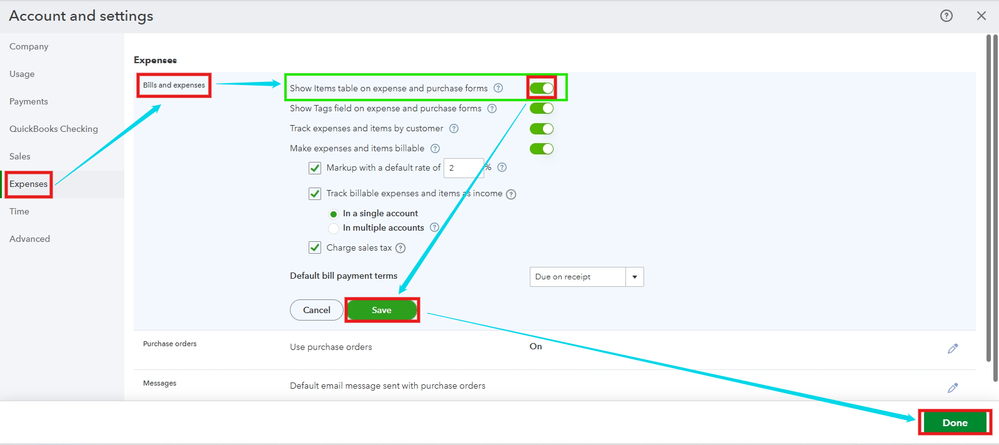Click Use purchase orders text
This screenshot has height=445, width=999.
tap(331, 347)
